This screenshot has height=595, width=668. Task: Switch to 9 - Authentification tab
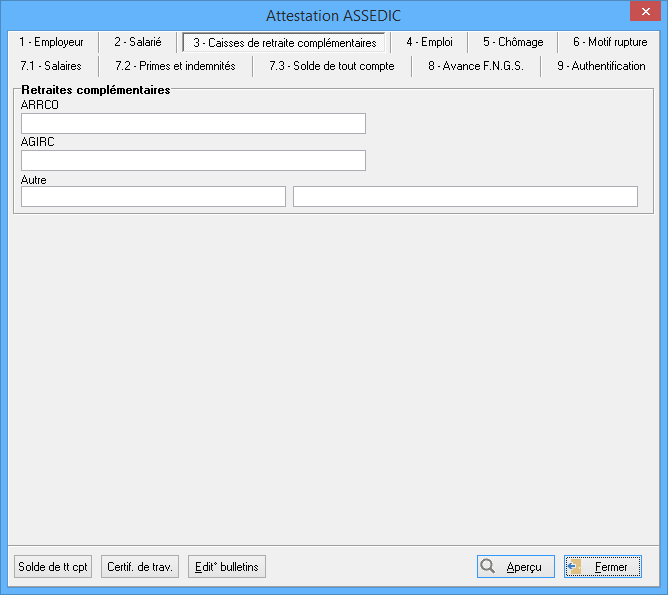(x=601, y=66)
